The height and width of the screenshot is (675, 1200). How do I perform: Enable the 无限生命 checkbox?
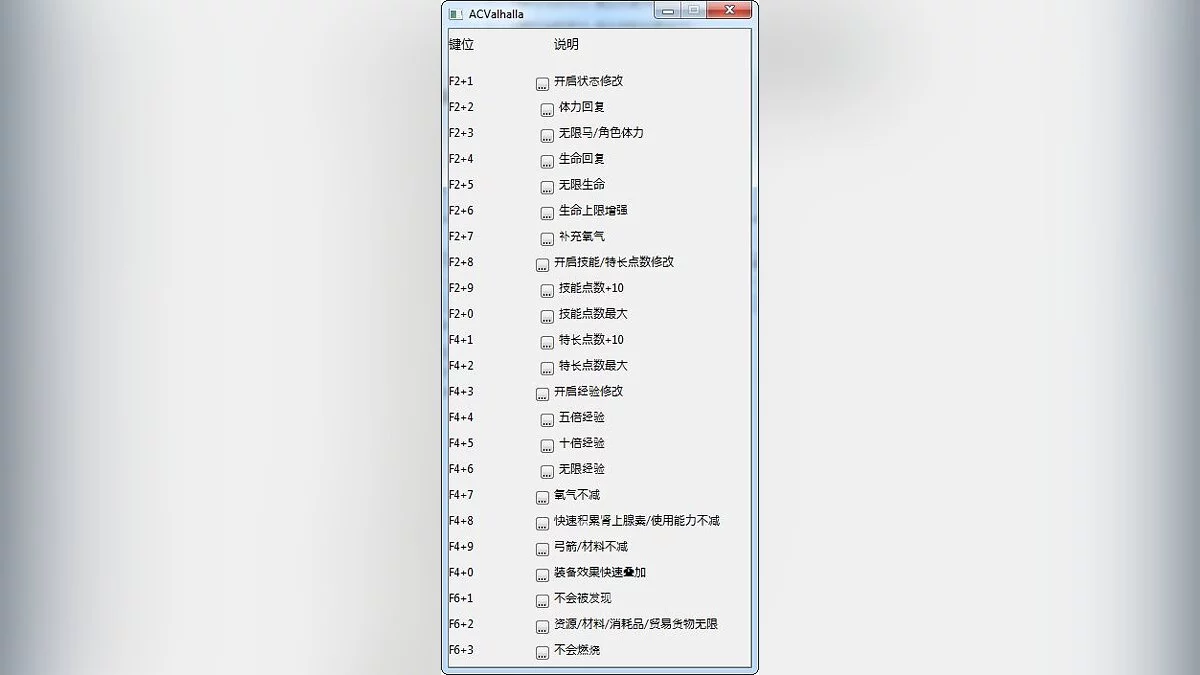(547, 188)
